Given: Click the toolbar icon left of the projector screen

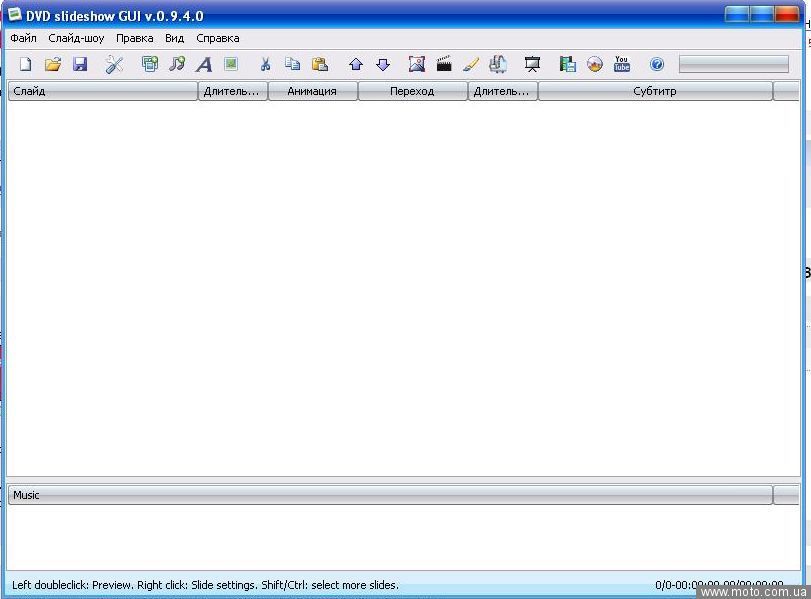Looking at the screenshot, I should tap(498, 64).
